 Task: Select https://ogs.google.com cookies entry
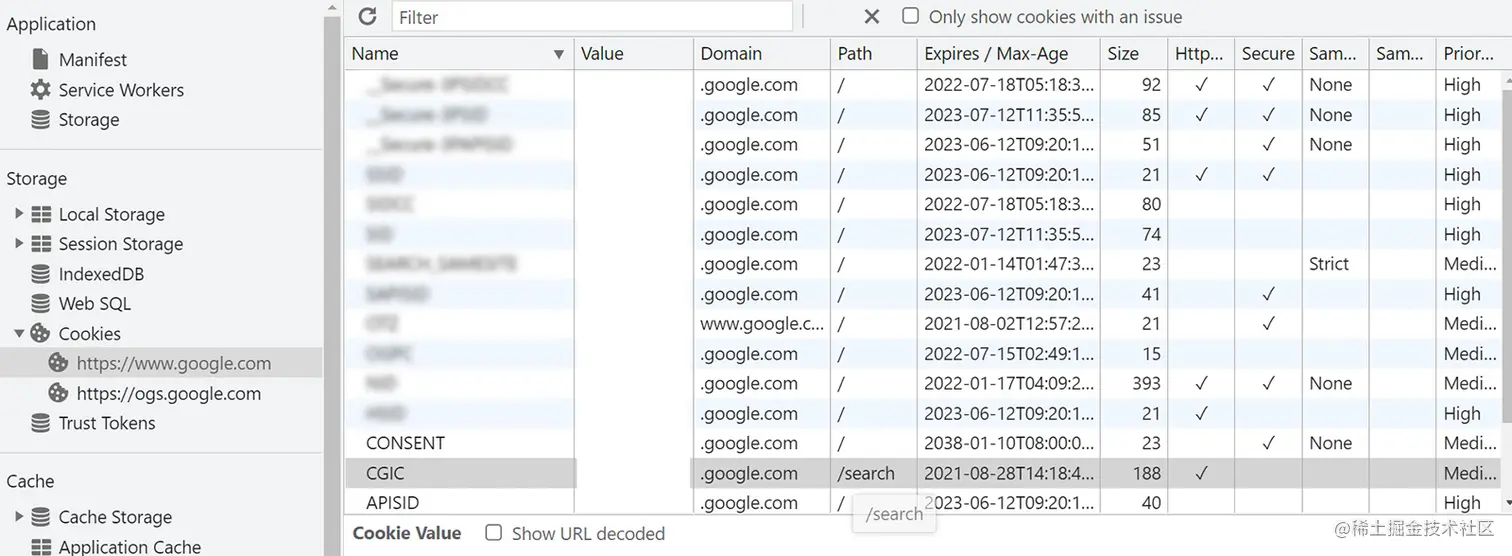(x=169, y=393)
